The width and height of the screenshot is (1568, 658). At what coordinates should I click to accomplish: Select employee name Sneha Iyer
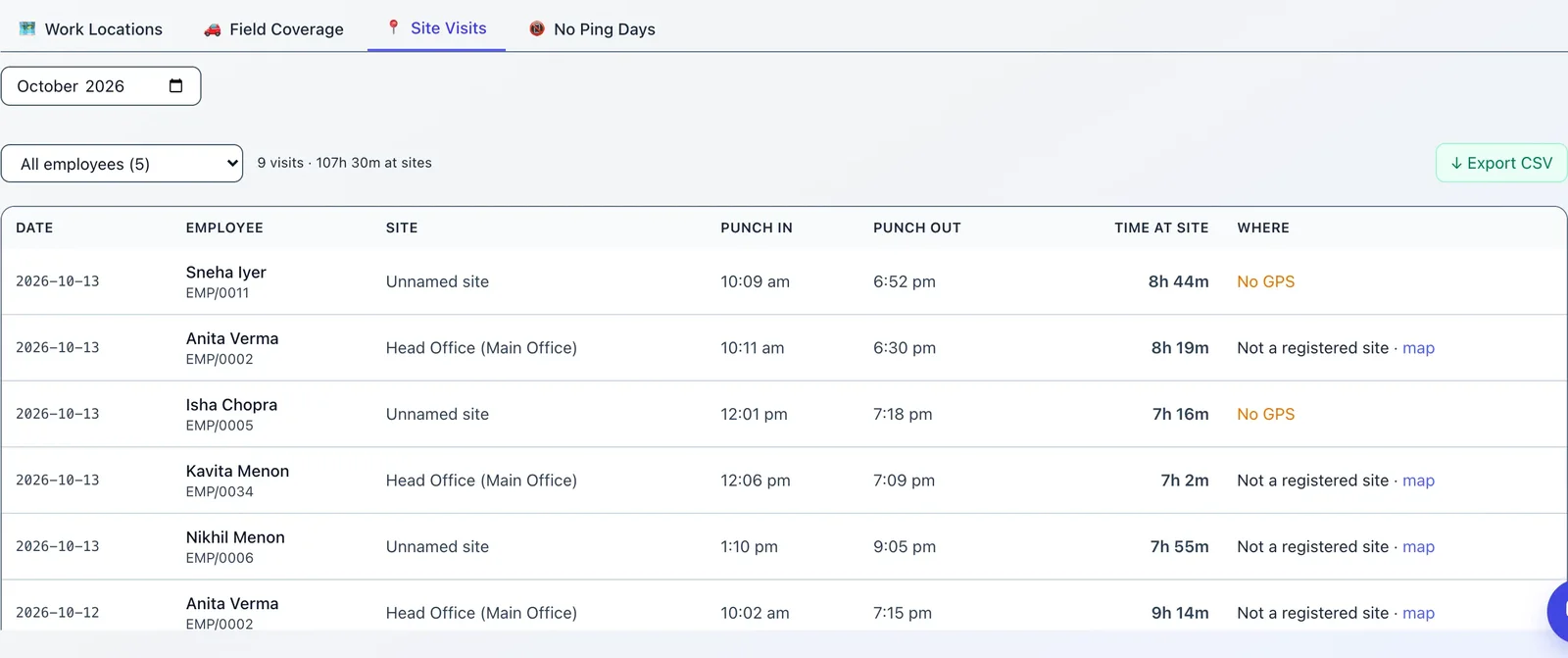coord(226,273)
